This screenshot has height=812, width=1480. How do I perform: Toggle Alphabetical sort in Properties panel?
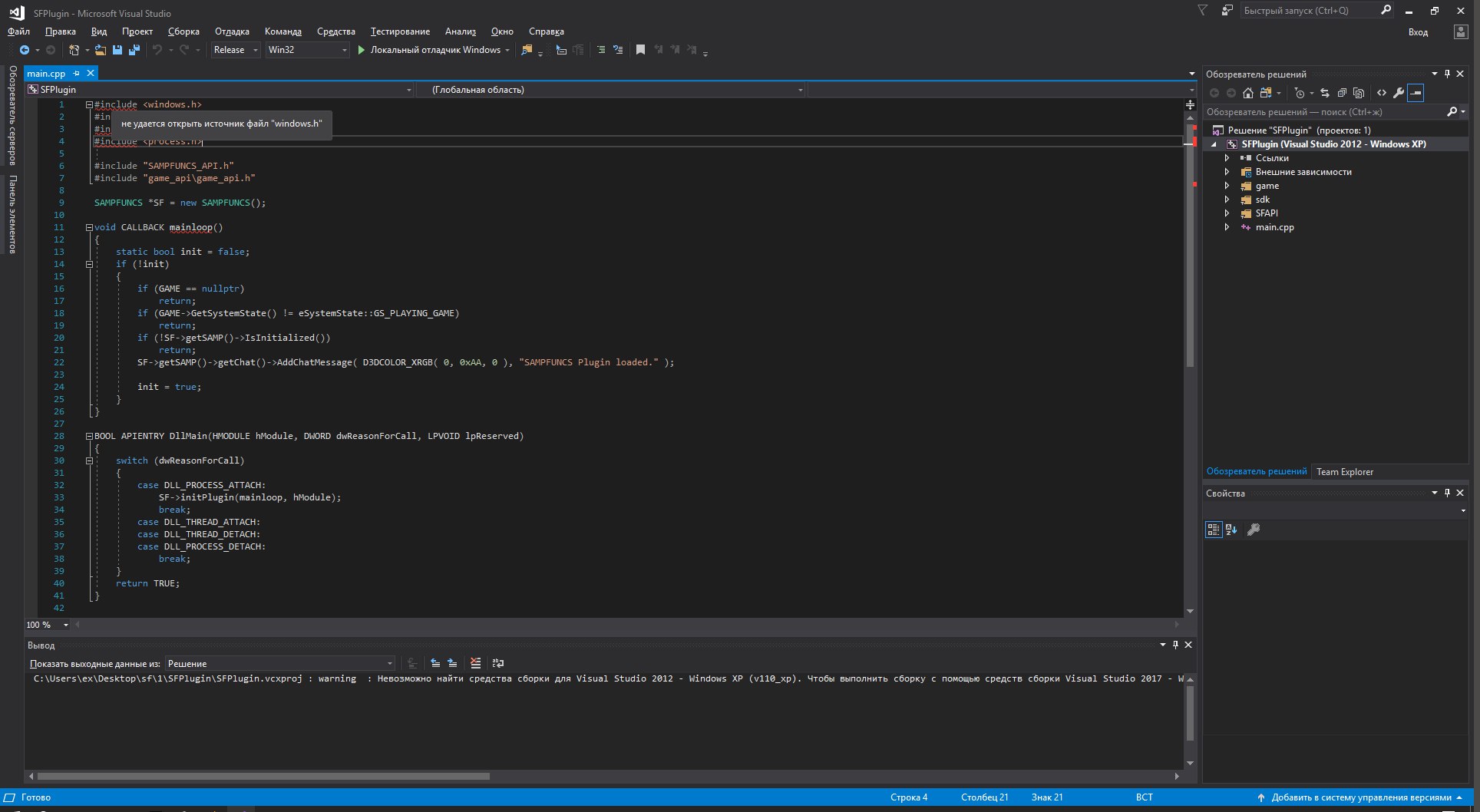1231,530
